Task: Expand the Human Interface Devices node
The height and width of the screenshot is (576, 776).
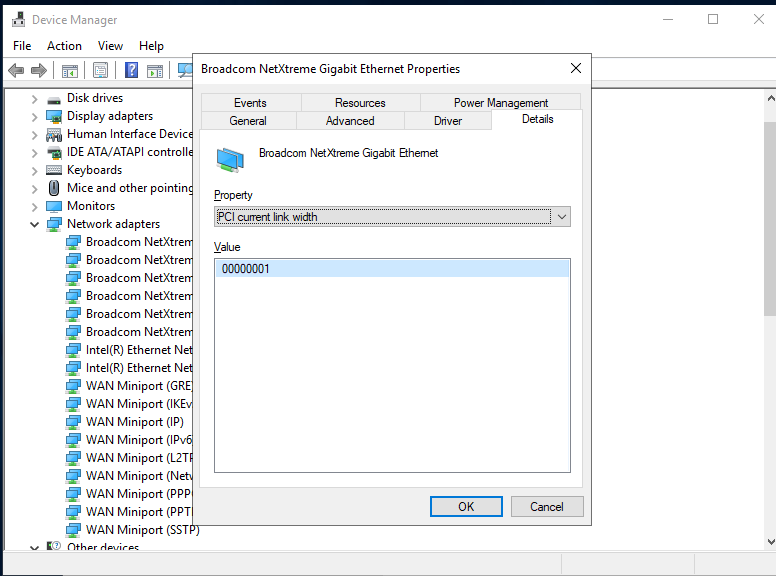Action: [x=34, y=135]
